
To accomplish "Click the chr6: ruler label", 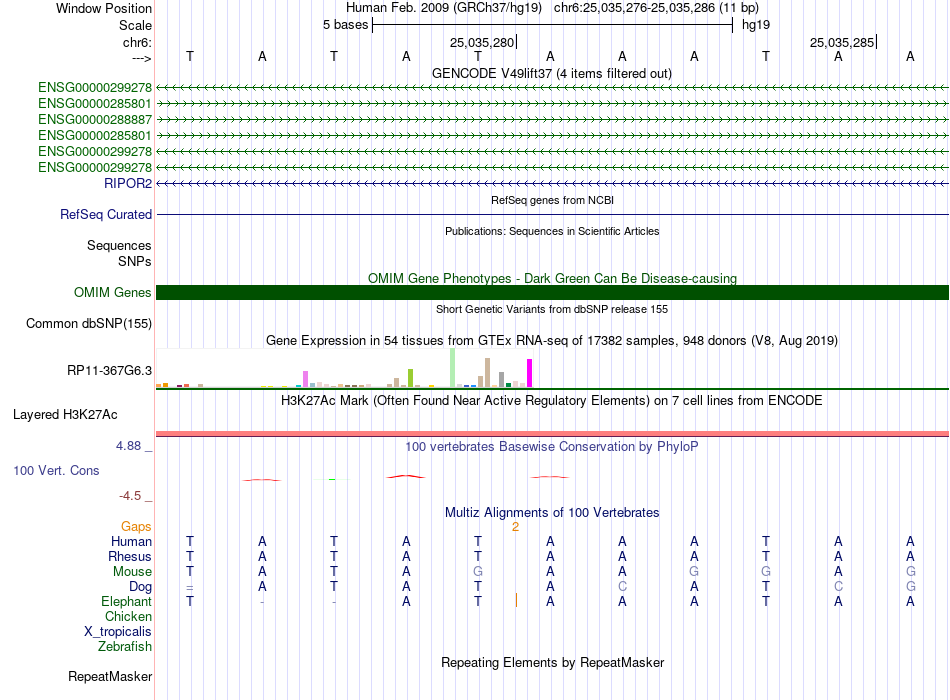I will (x=138, y=42).
